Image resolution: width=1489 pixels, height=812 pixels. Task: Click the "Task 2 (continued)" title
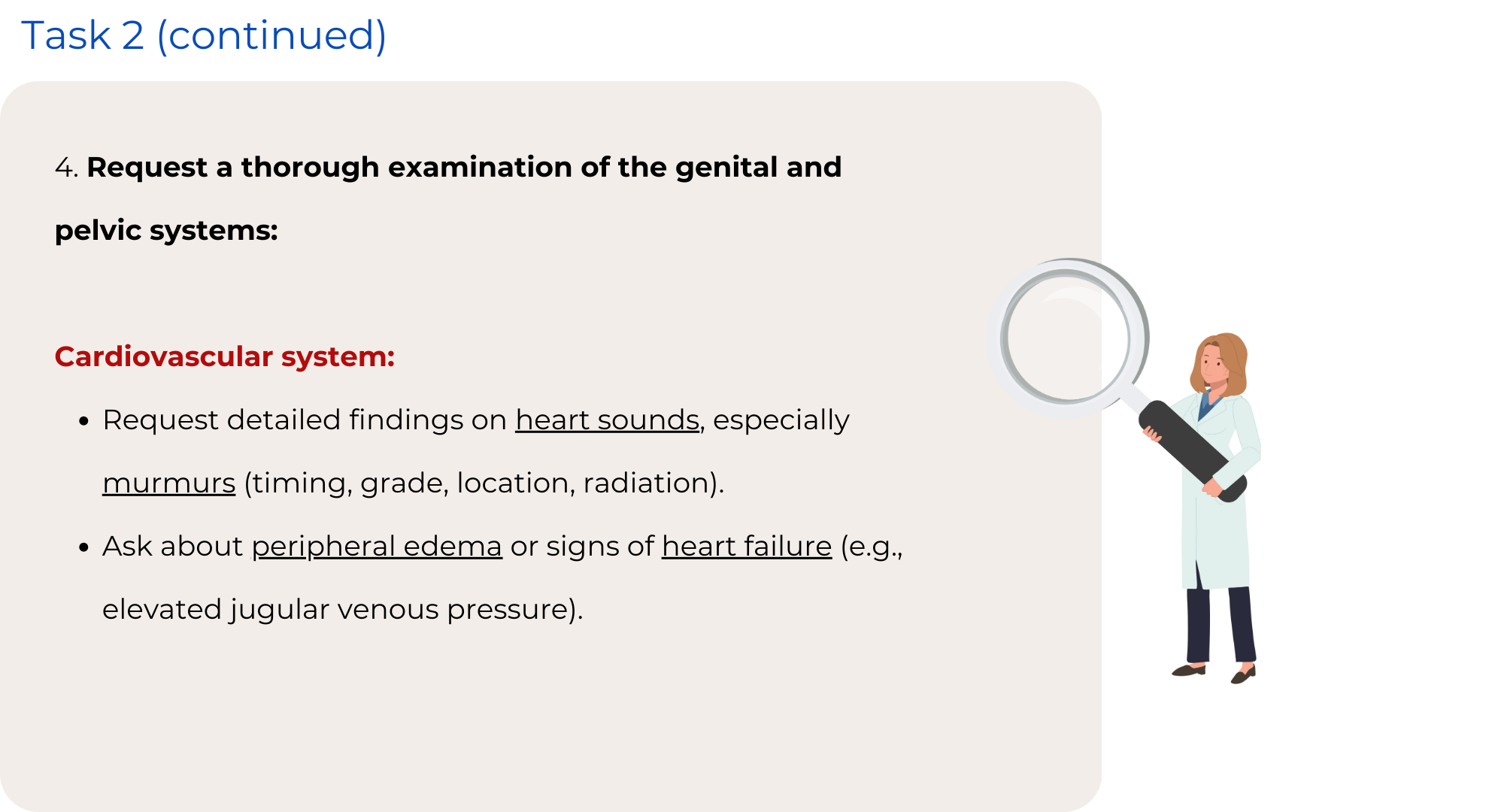pyautogui.click(x=204, y=35)
